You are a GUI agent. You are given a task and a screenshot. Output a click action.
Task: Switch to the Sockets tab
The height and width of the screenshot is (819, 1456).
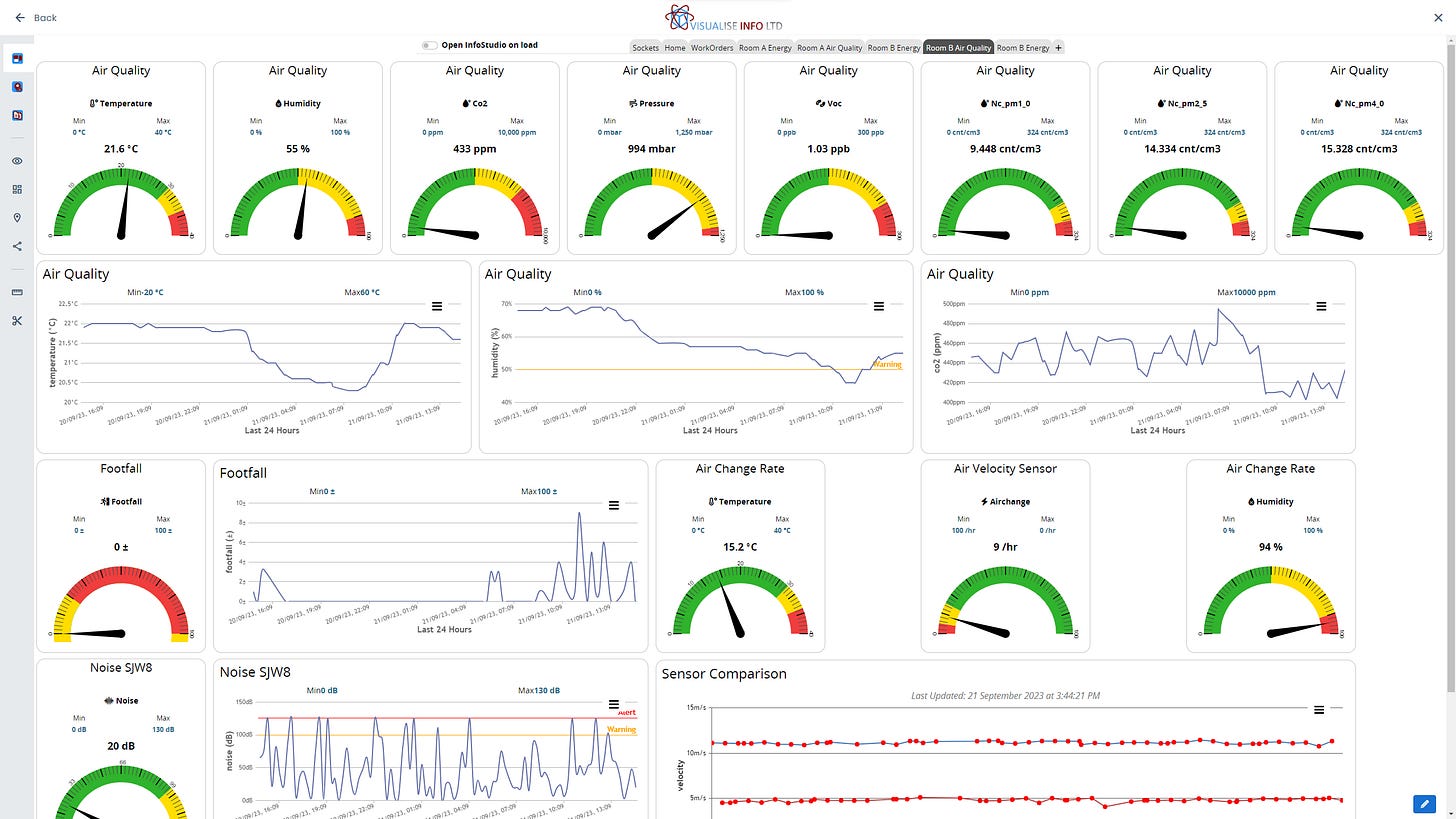point(645,47)
